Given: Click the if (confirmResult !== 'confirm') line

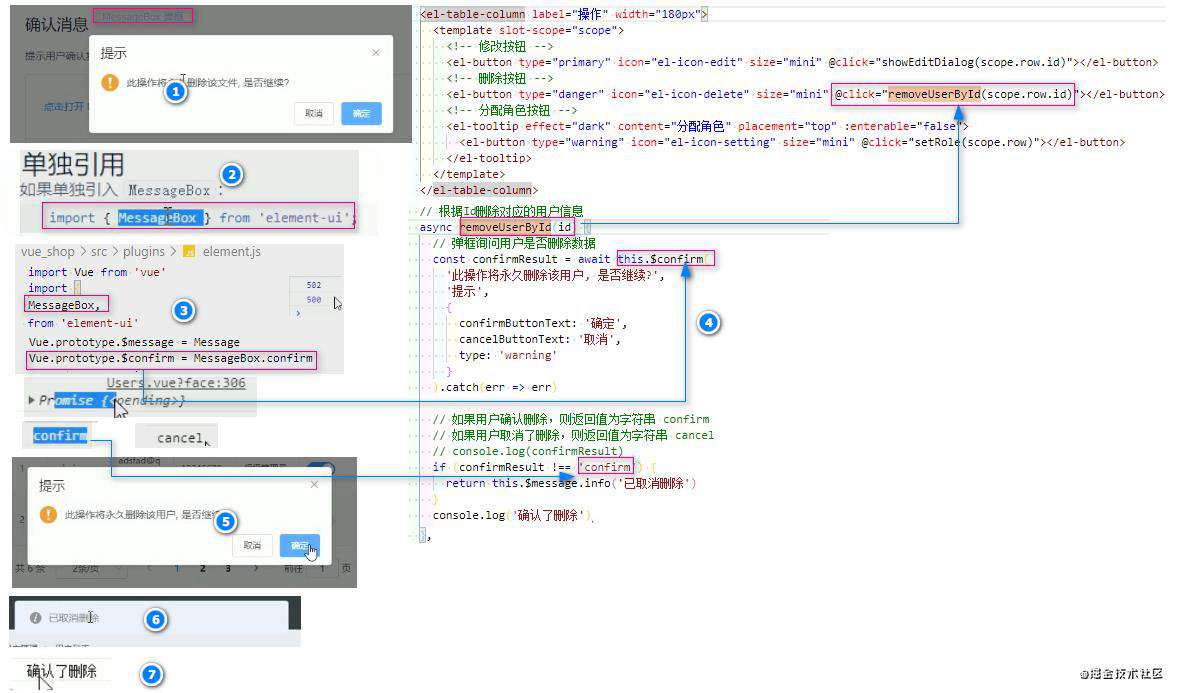Looking at the screenshot, I should 545,467.
